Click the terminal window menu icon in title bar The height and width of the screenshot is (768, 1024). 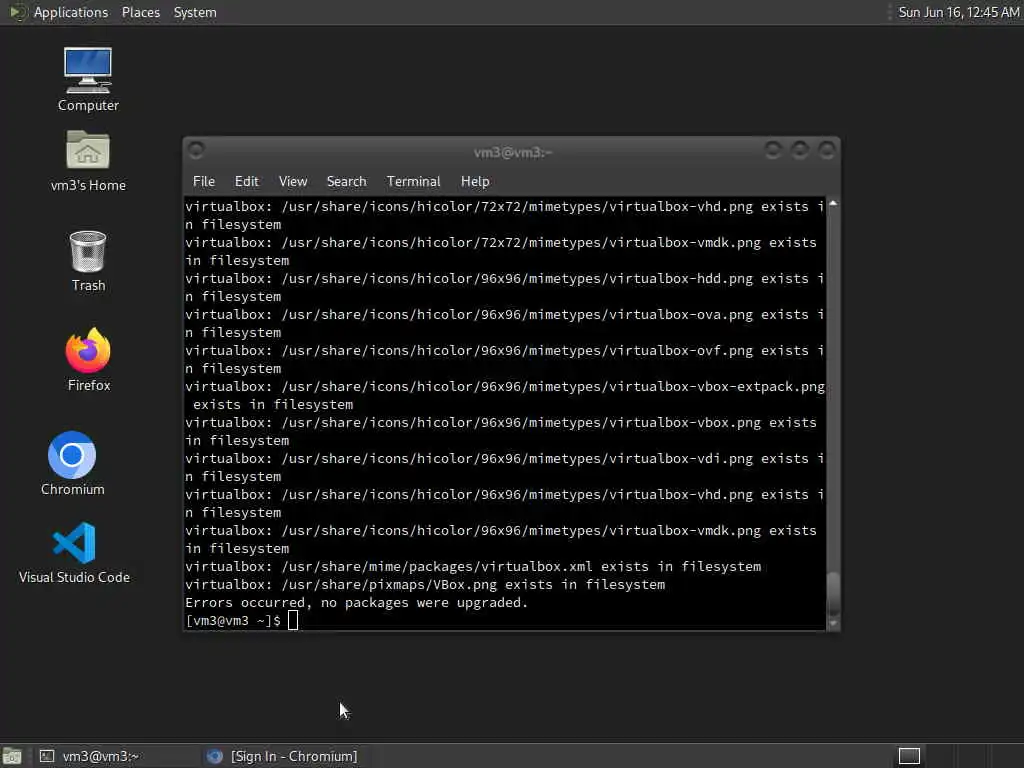pyautogui.click(x=196, y=151)
